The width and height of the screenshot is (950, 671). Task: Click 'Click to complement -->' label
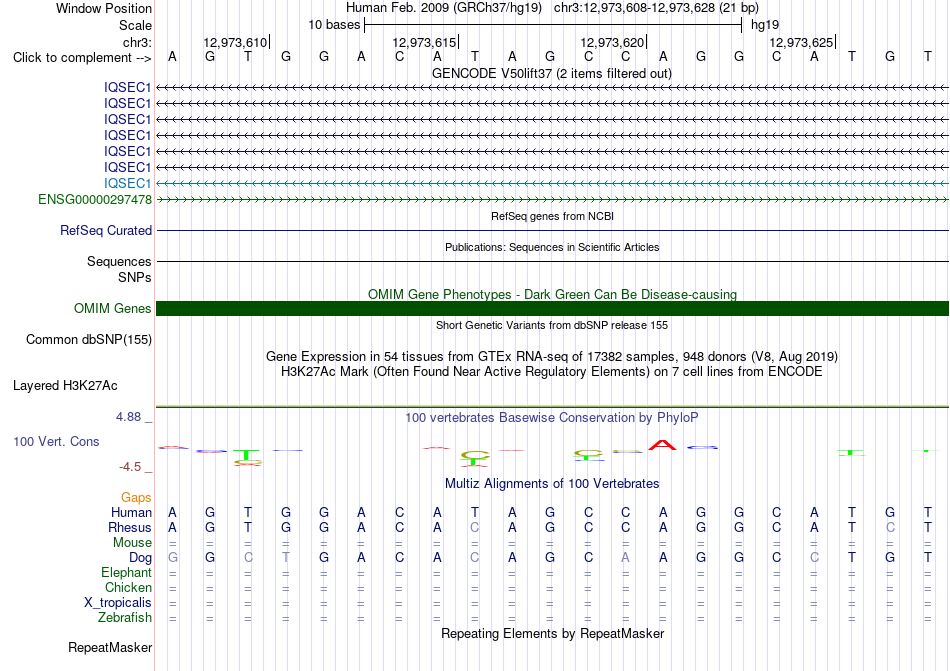point(82,58)
